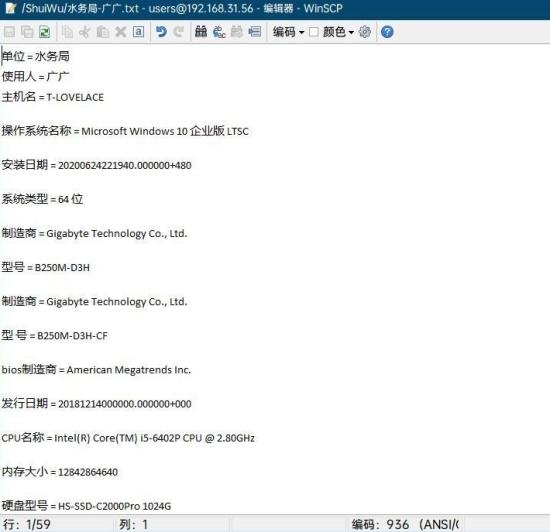Click the Paste clipboard icon

[x=103, y=32]
